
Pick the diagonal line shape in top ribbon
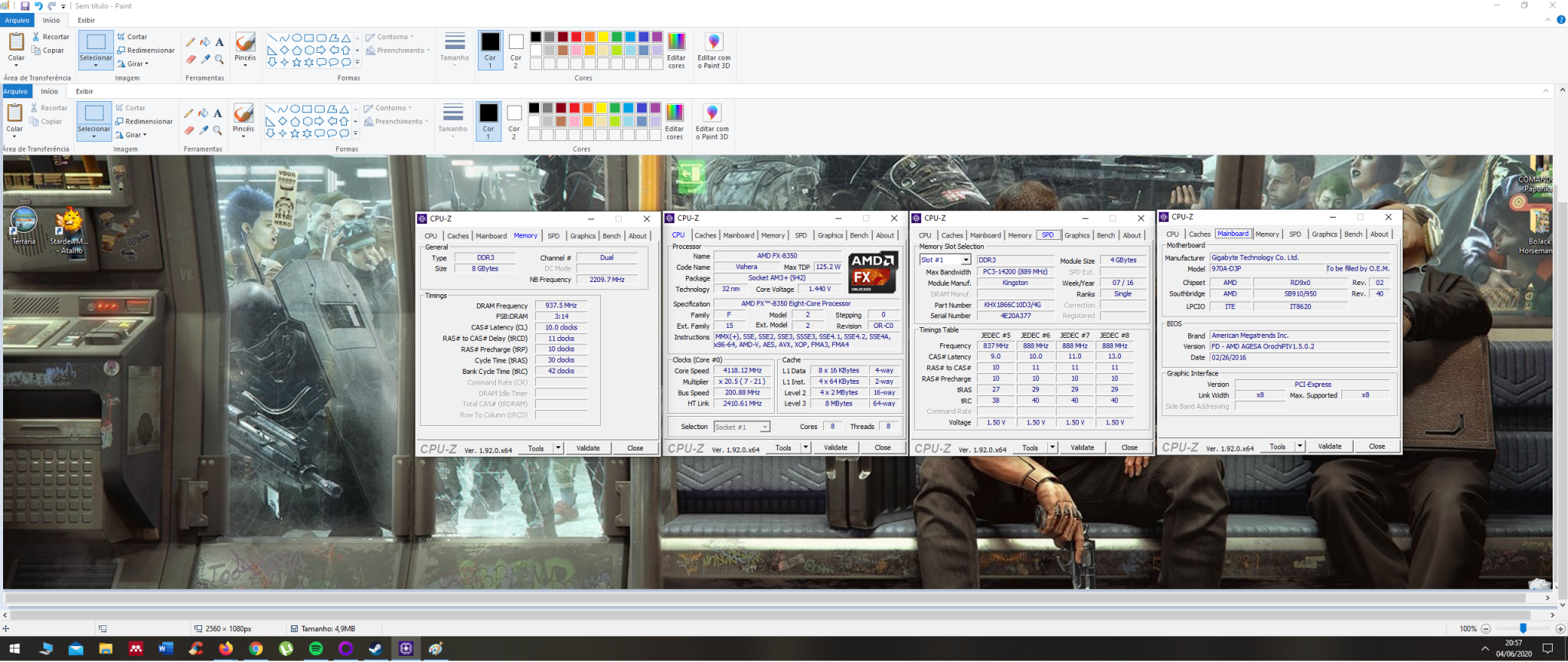[272, 38]
